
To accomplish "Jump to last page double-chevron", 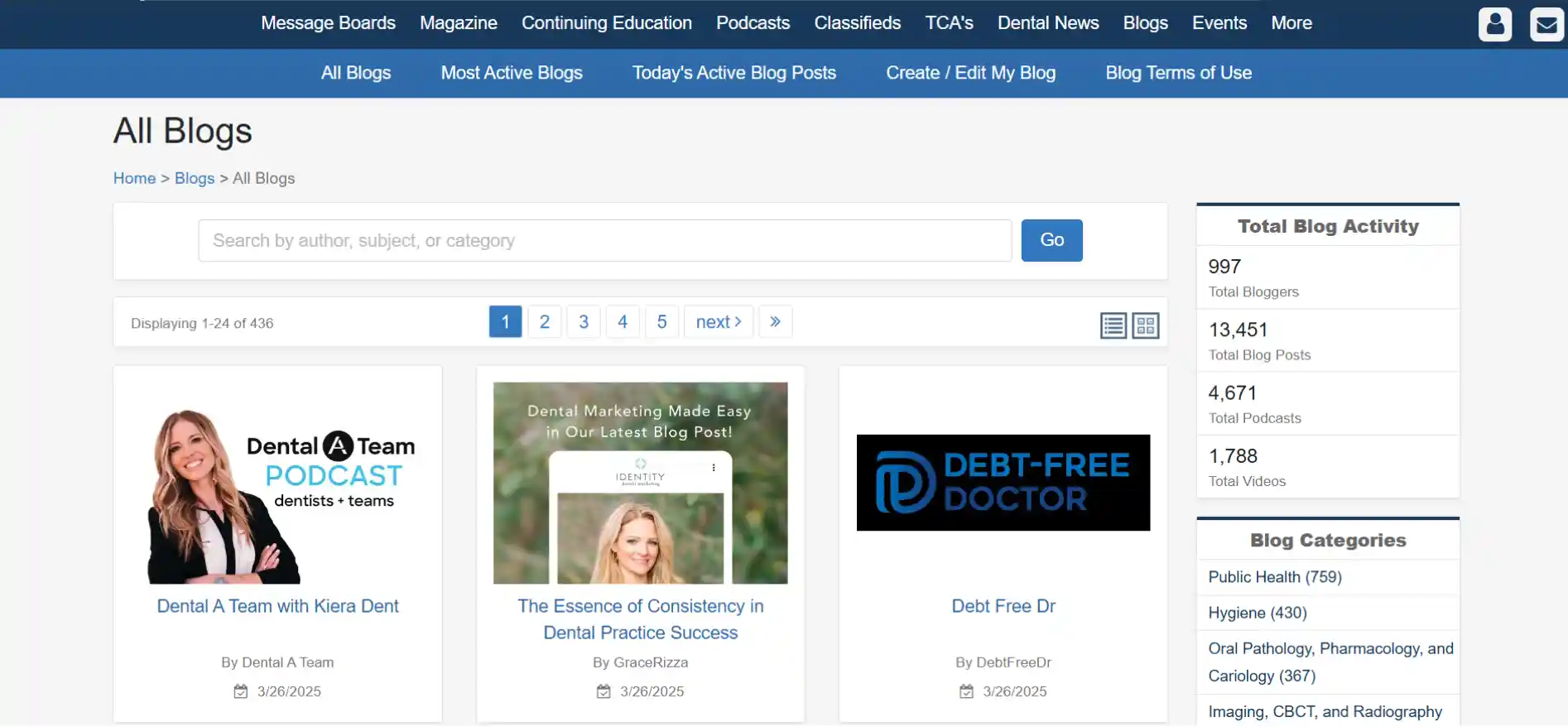I will click(775, 322).
